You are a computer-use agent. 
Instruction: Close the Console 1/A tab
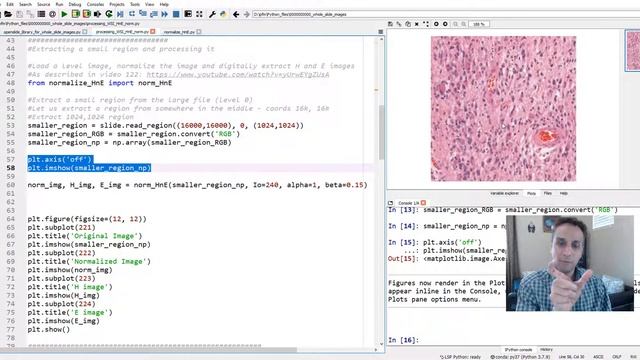pyautogui.click(x=423, y=203)
